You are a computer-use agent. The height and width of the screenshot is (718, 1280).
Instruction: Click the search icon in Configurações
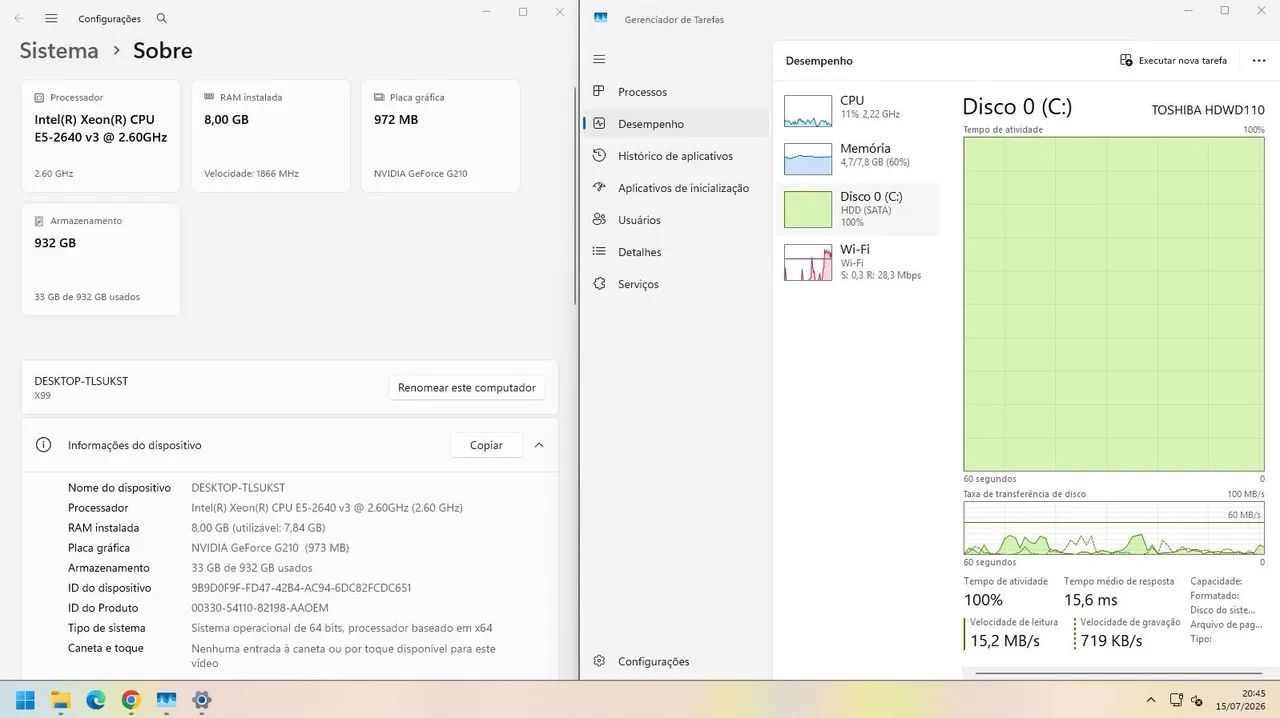pyautogui.click(x=162, y=18)
